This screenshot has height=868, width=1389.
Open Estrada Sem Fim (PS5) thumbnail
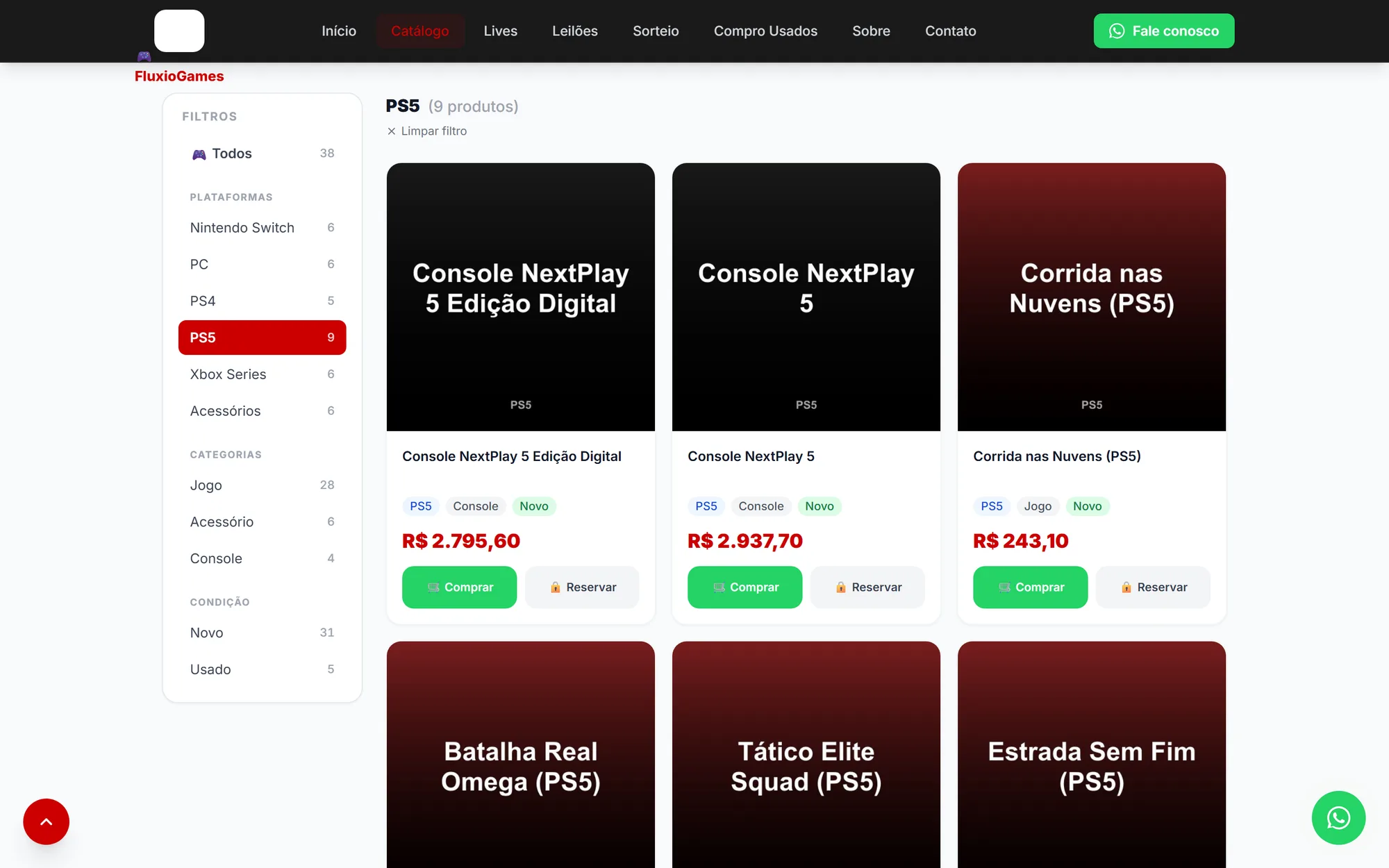(1091, 755)
